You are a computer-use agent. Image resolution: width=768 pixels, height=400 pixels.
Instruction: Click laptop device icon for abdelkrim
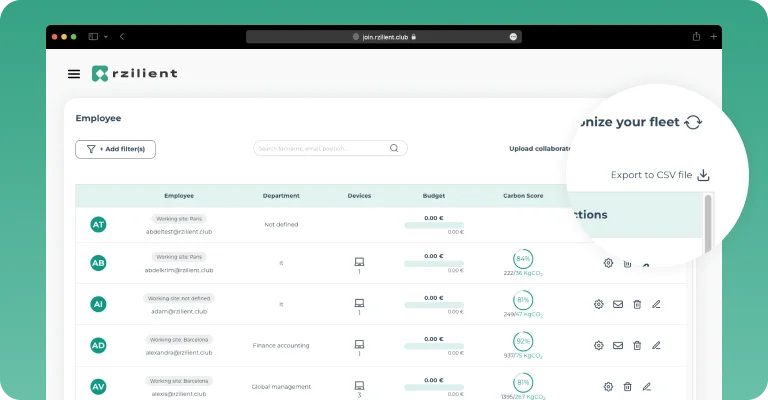(x=359, y=262)
